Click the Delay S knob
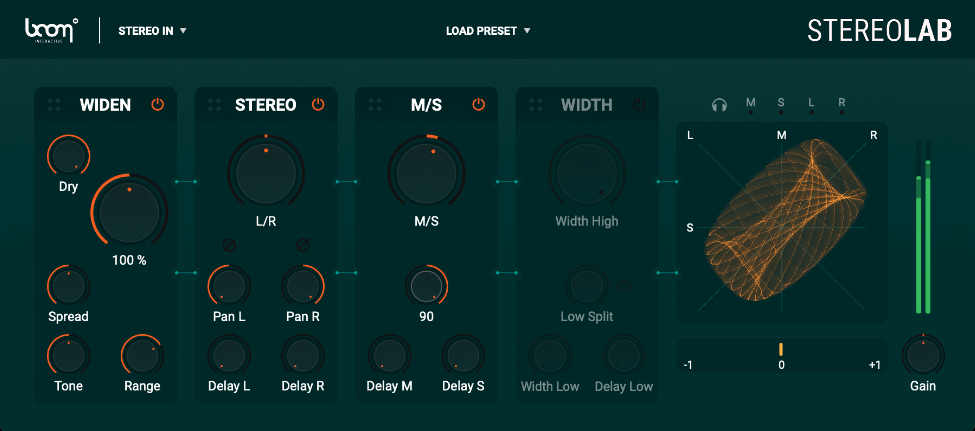 [463, 356]
